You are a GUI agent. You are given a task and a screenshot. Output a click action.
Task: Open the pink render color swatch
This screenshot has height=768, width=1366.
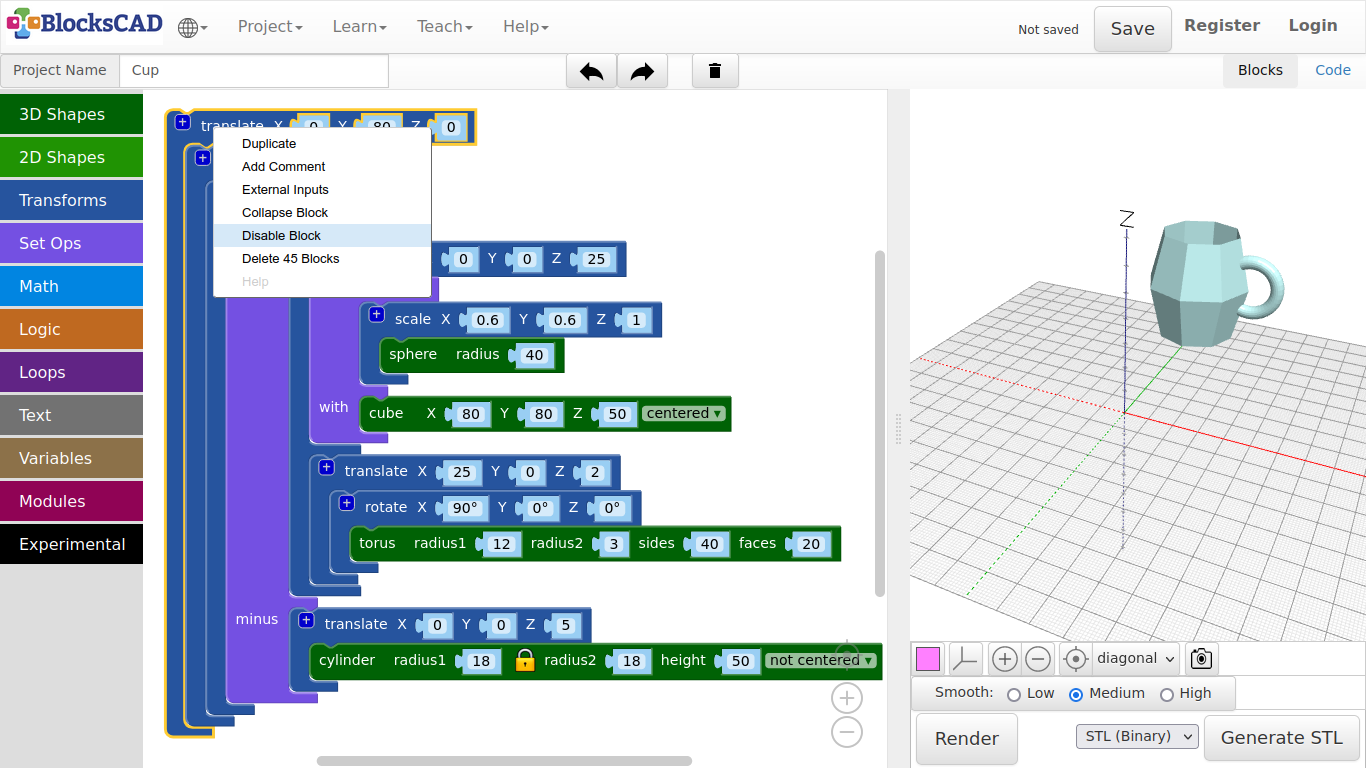[x=928, y=659]
